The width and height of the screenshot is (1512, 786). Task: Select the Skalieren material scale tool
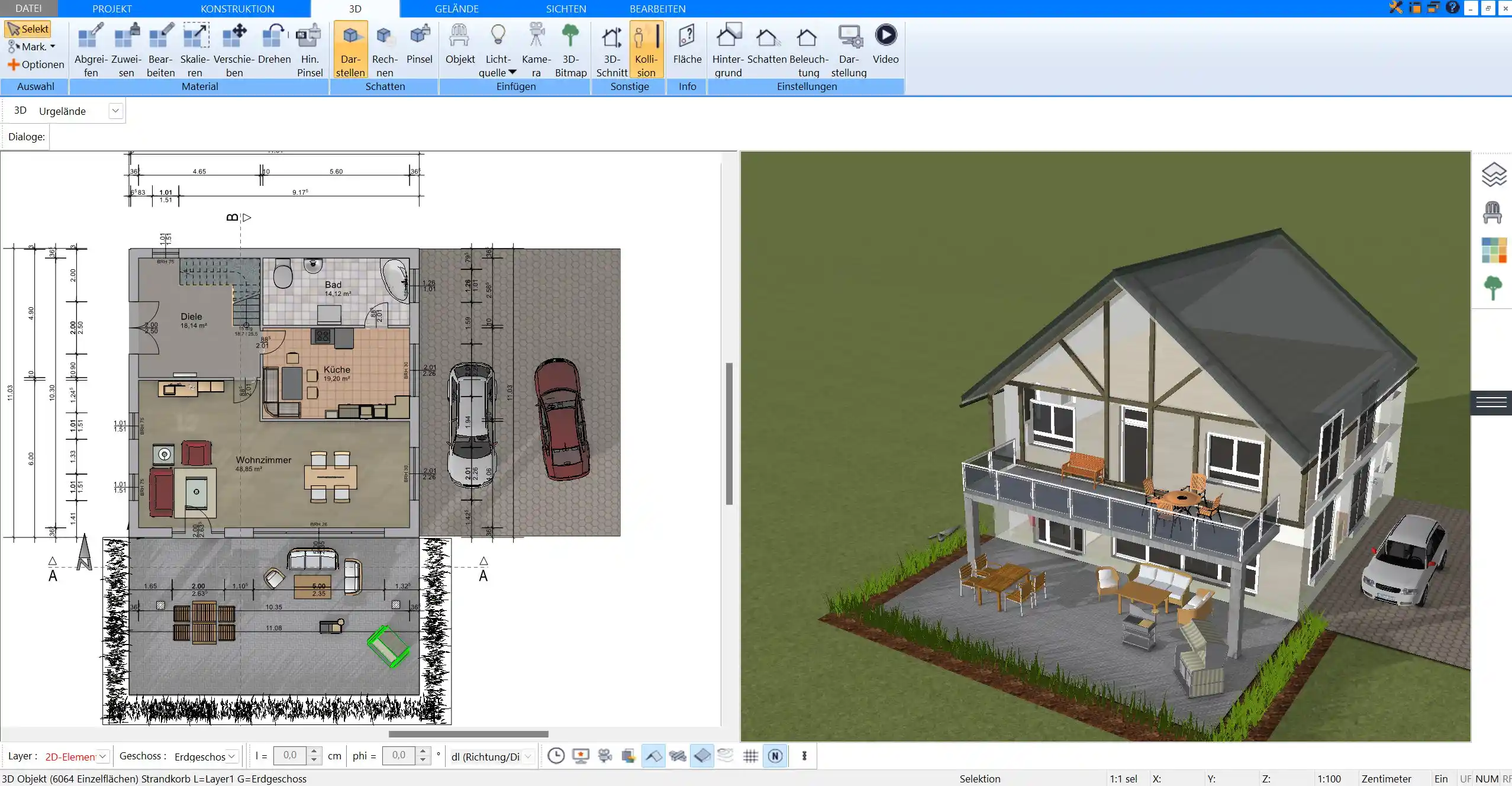tap(195, 50)
